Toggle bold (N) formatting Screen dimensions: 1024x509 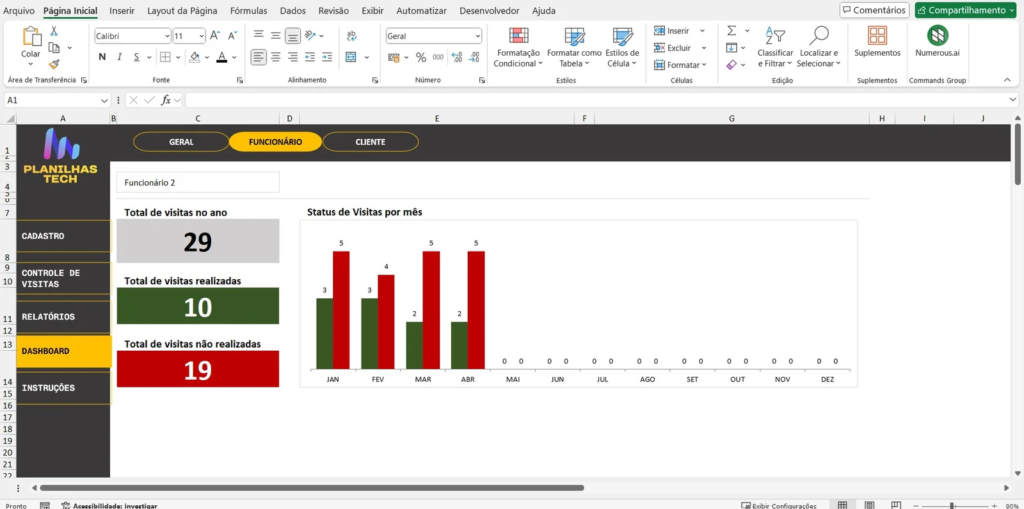102,57
